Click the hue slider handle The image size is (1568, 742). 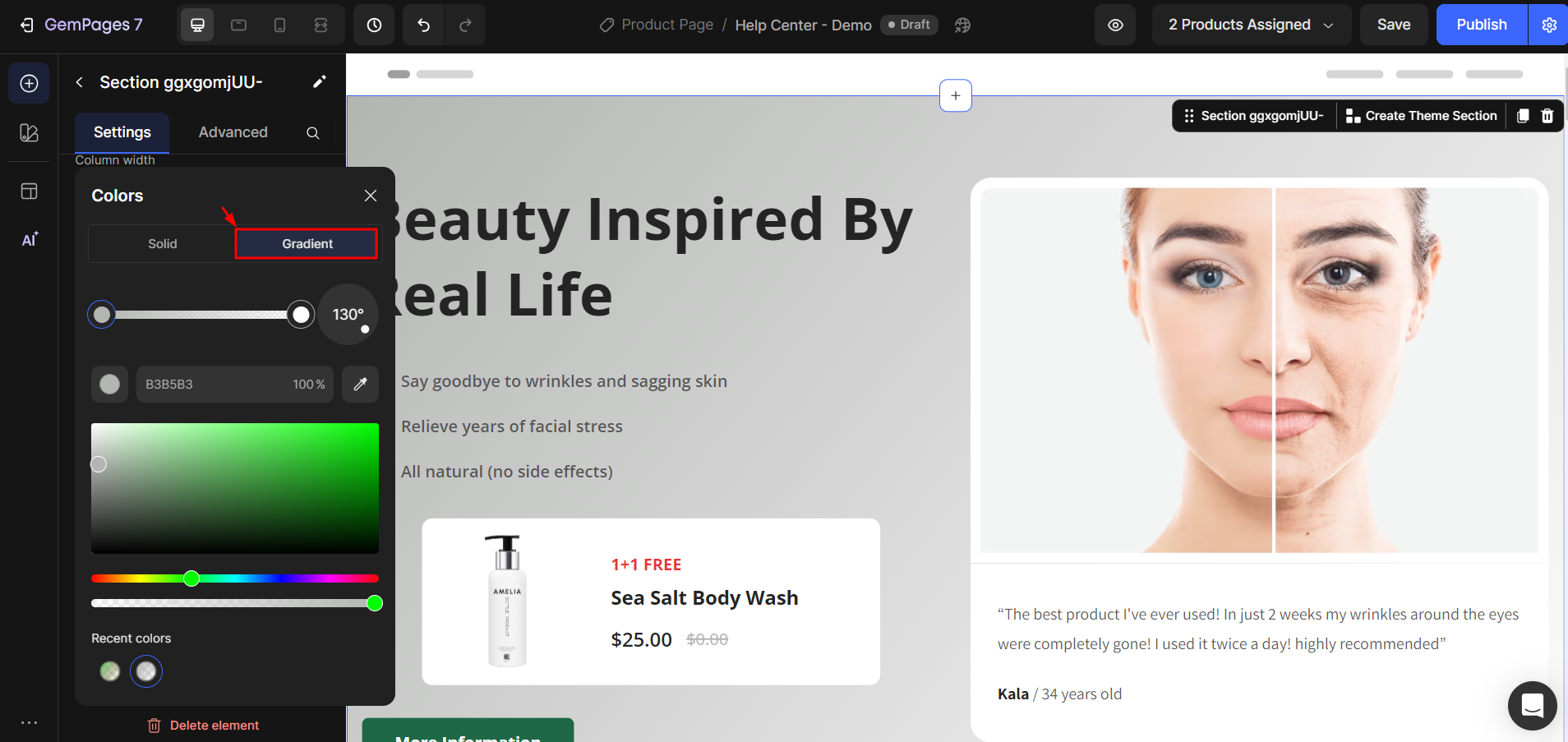tap(191, 578)
